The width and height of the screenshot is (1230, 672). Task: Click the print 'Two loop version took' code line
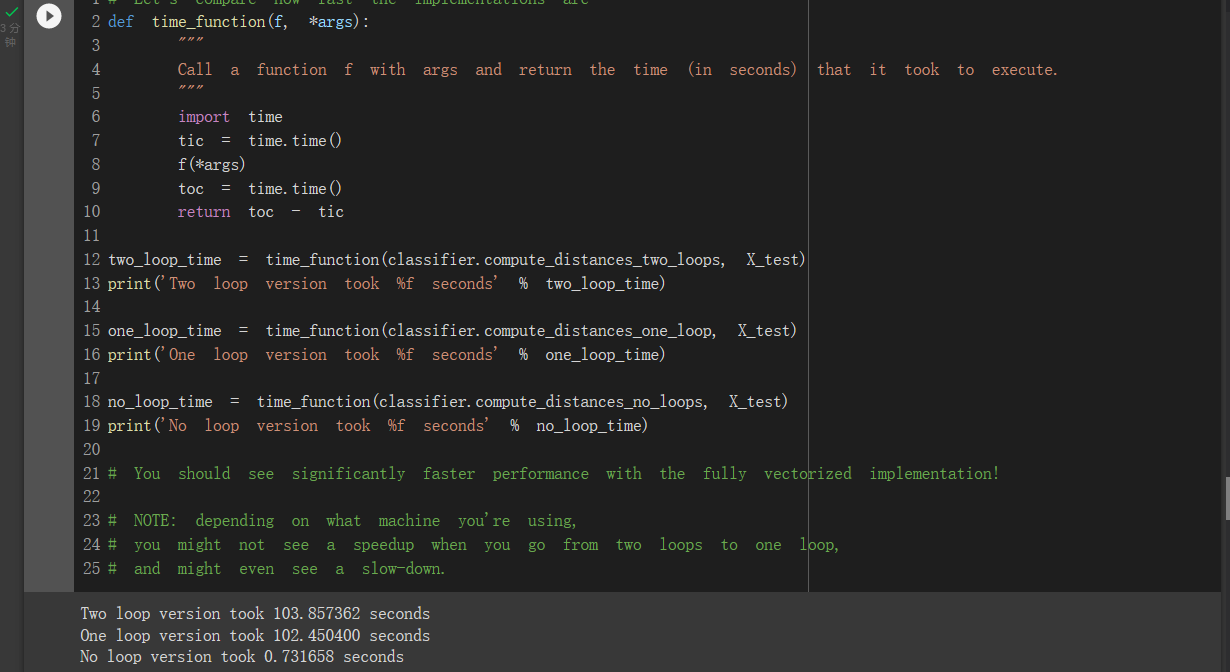(x=386, y=284)
